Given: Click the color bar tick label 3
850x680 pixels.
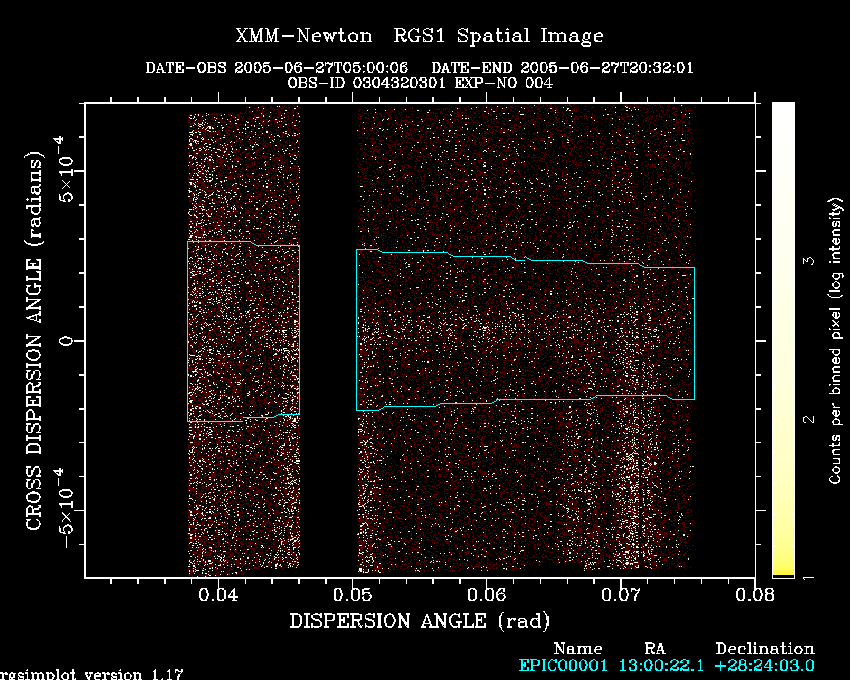Looking at the screenshot, I should [809, 261].
